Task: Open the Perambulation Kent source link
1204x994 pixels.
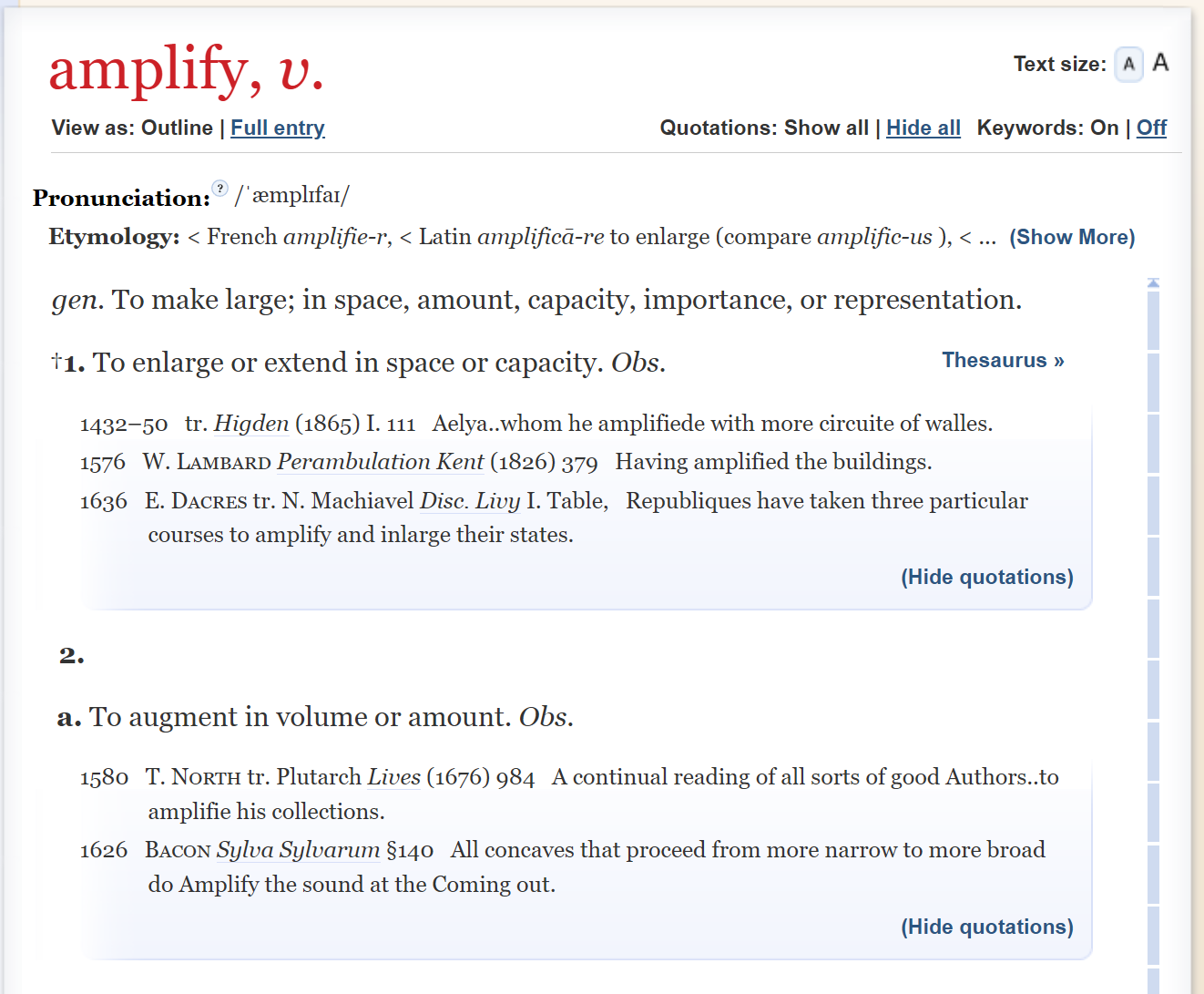Action: [x=381, y=462]
